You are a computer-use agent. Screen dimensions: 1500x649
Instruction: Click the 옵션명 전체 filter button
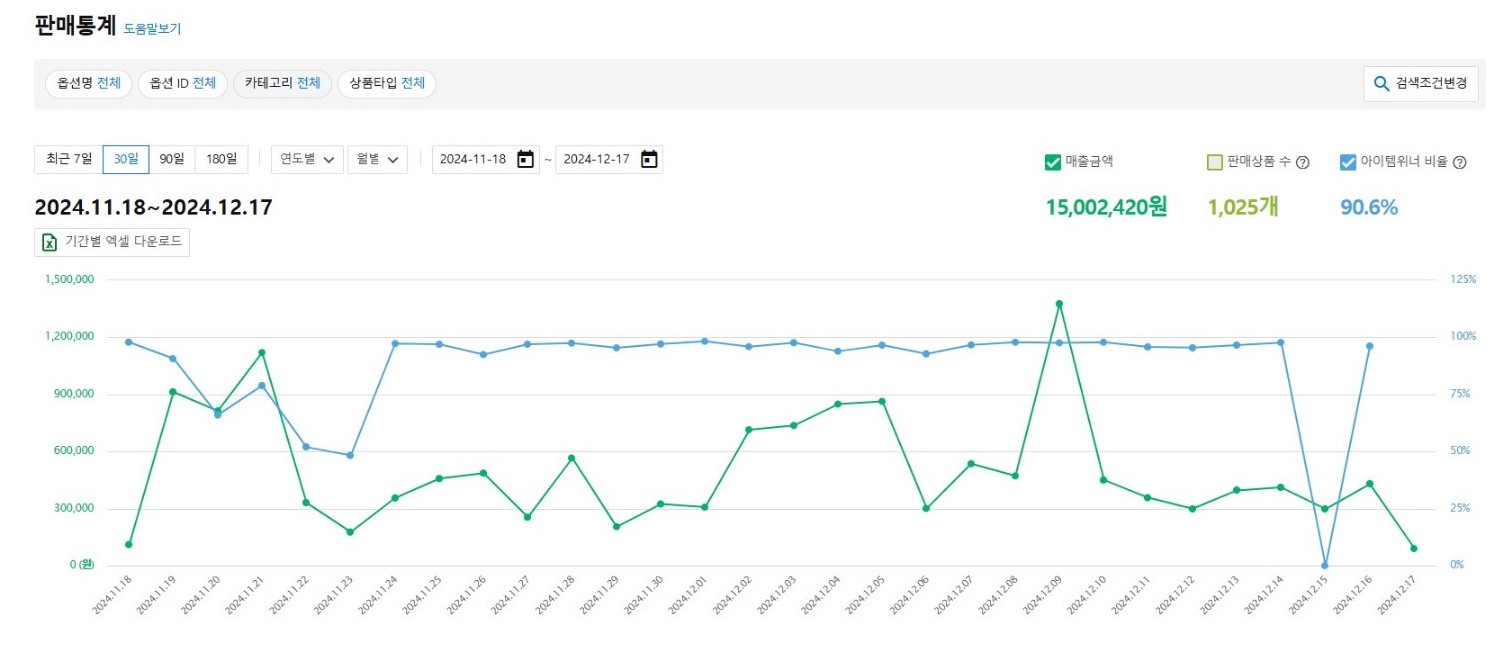click(89, 84)
